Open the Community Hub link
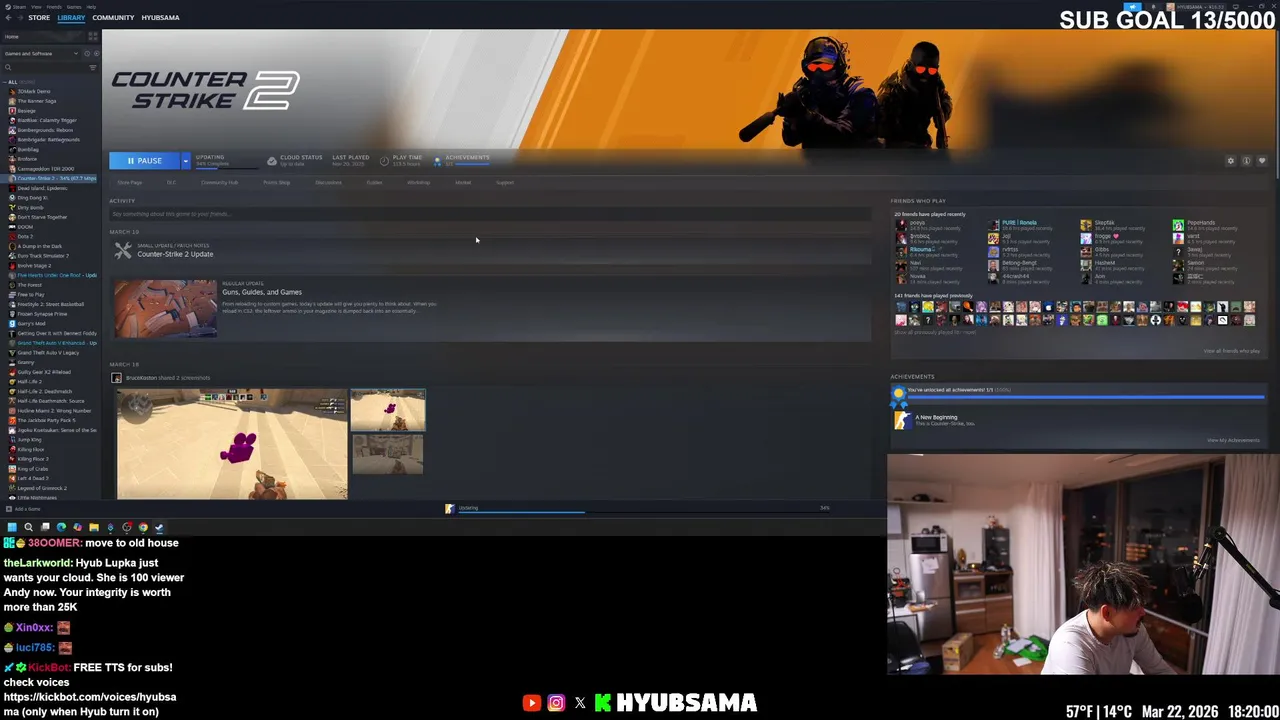Screen dimensions: 1280x720 click(x=219, y=183)
